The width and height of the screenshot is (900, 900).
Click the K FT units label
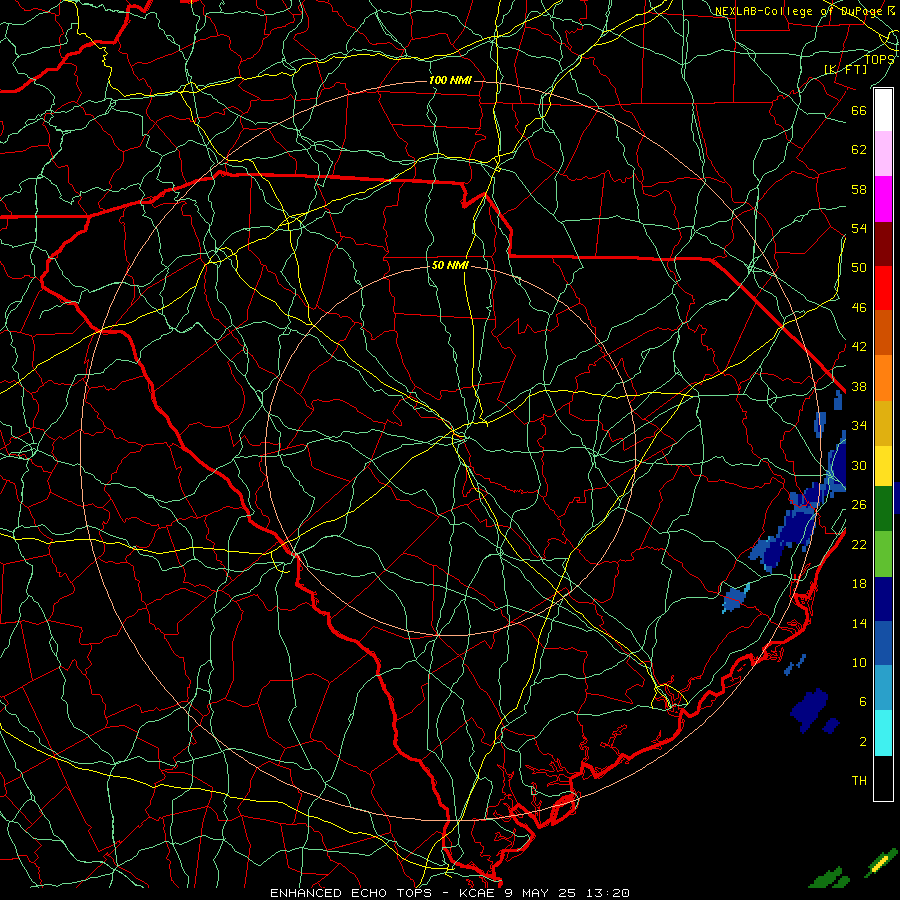(845, 69)
